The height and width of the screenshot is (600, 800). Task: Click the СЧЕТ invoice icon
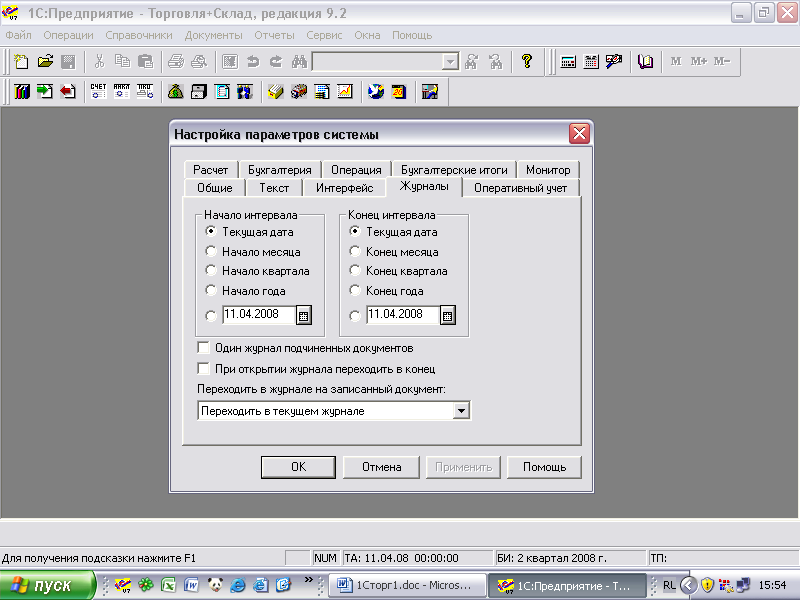point(98,91)
